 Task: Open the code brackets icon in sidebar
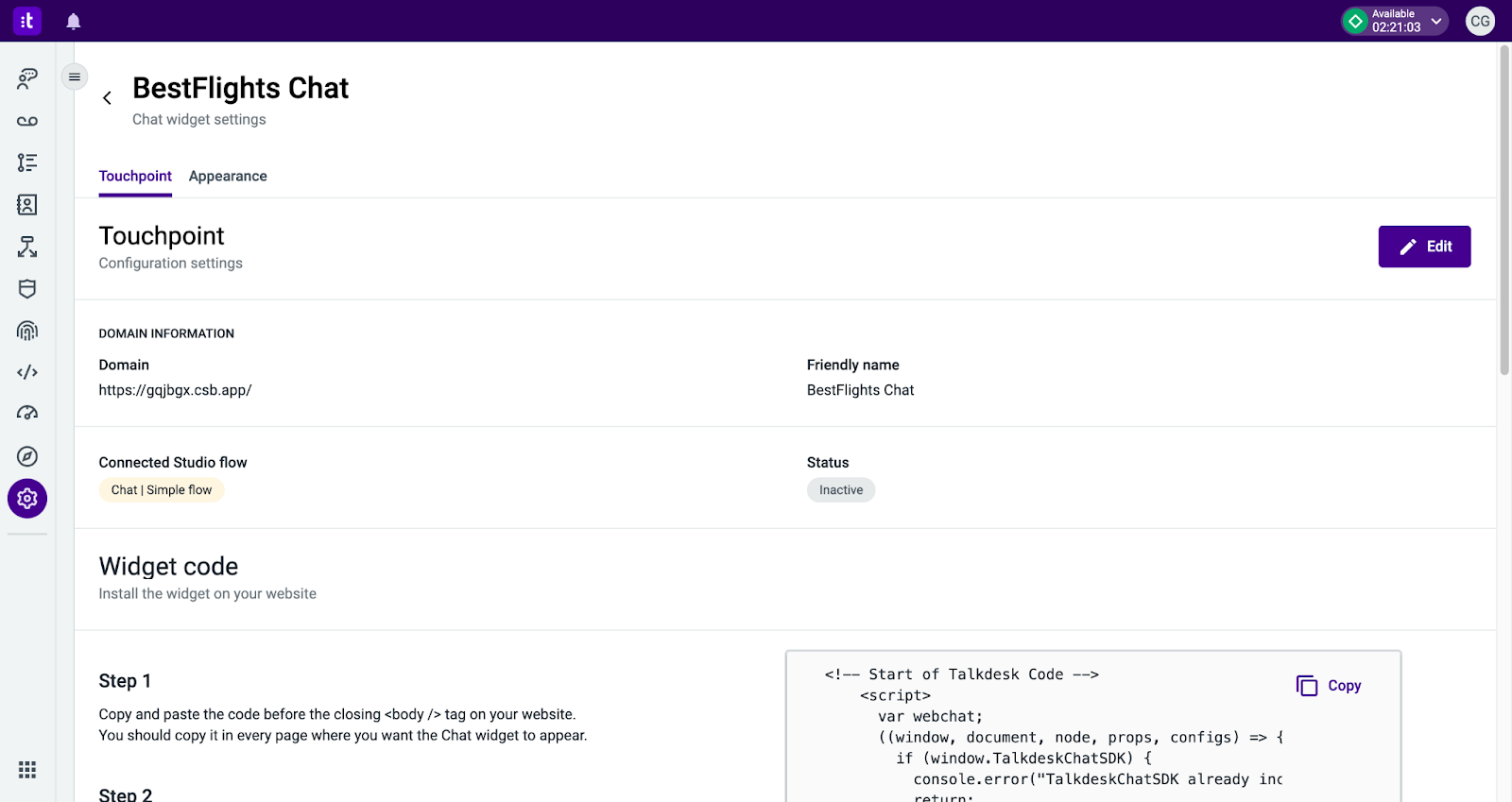[27, 372]
